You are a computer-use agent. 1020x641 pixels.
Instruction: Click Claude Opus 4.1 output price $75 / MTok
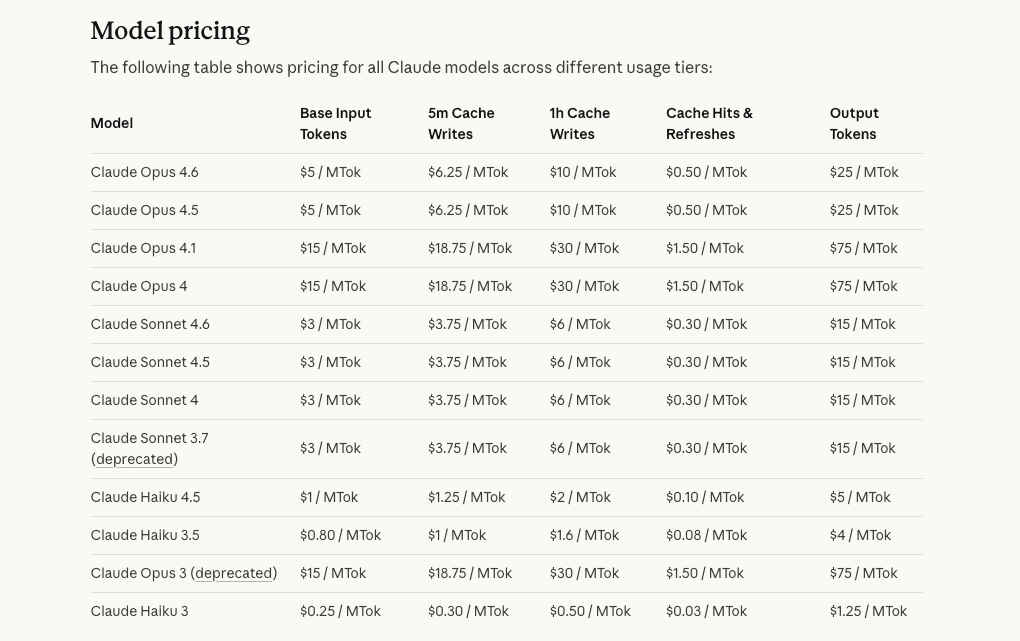(x=863, y=248)
